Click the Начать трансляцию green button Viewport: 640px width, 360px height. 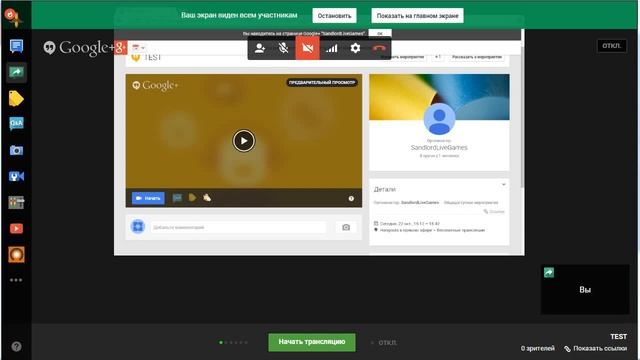[312, 342]
